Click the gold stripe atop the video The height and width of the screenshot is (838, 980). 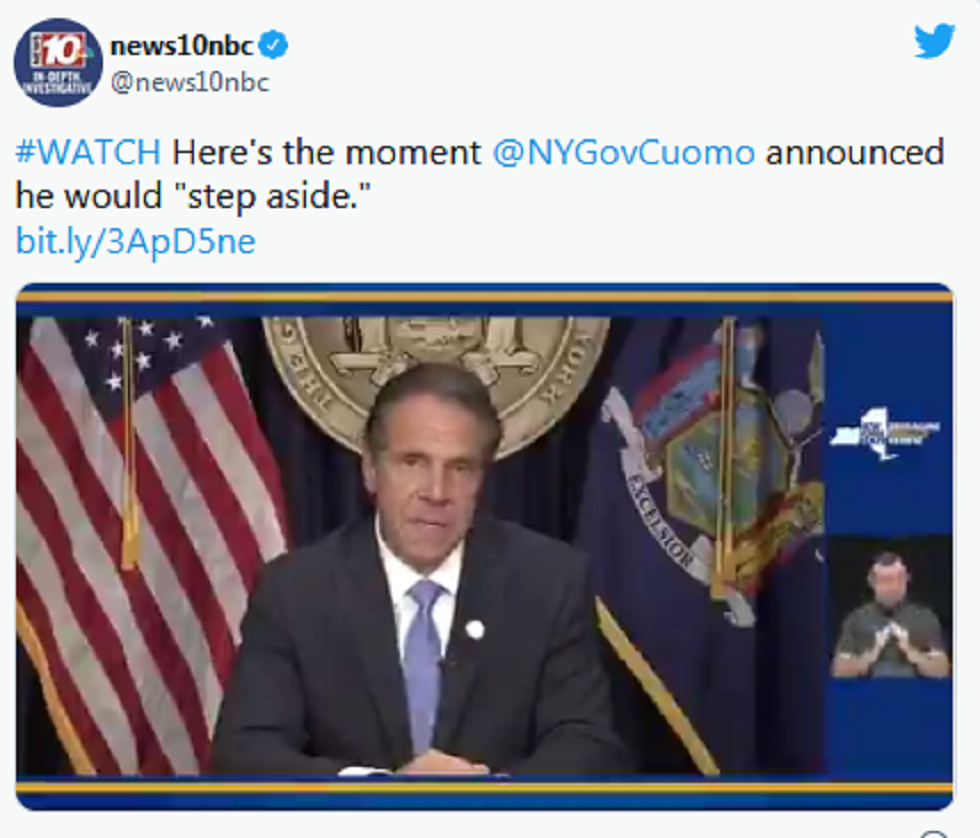[485, 297]
